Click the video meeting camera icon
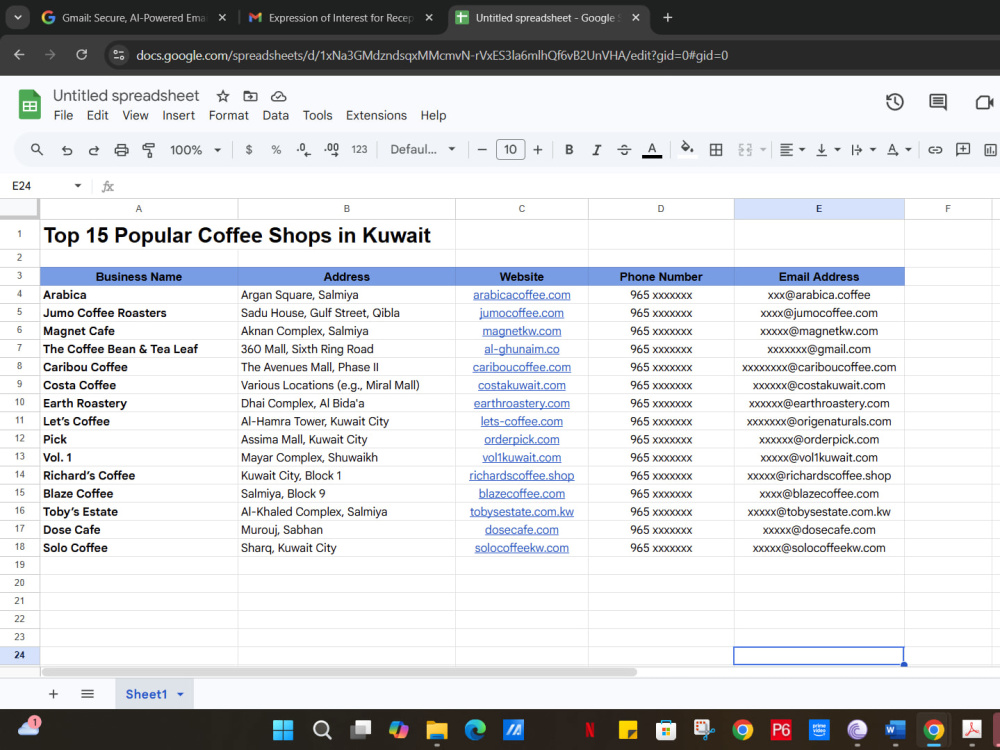The width and height of the screenshot is (1000, 750). click(x=984, y=102)
